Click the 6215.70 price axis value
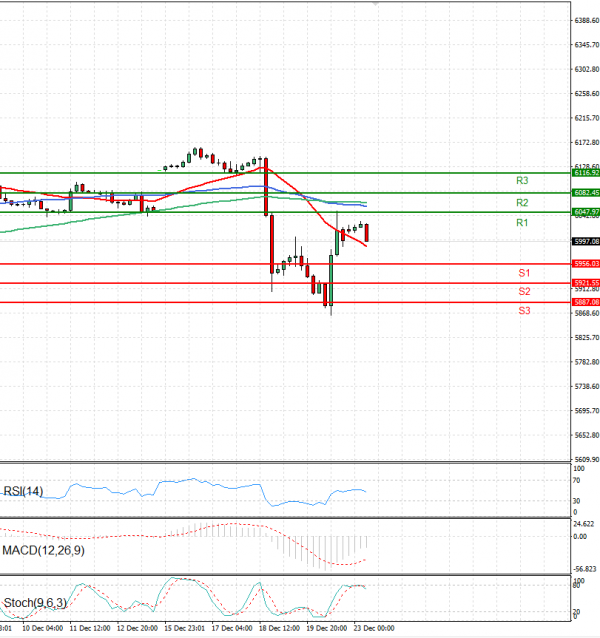Screen dimensions: 600x638 pyautogui.click(x=587, y=118)
